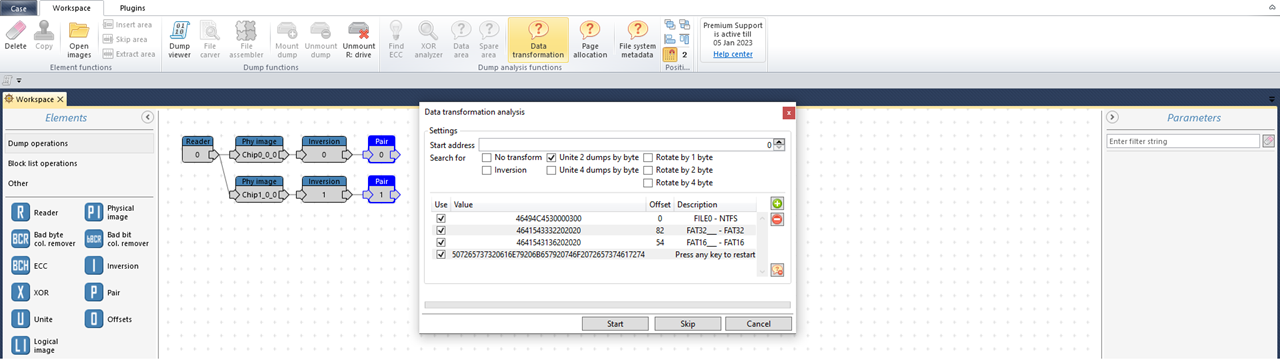Check Rotate by 1 byte
Image resolution: width=1280 pixels, height=360 pixels.
(x=648, y=157)
